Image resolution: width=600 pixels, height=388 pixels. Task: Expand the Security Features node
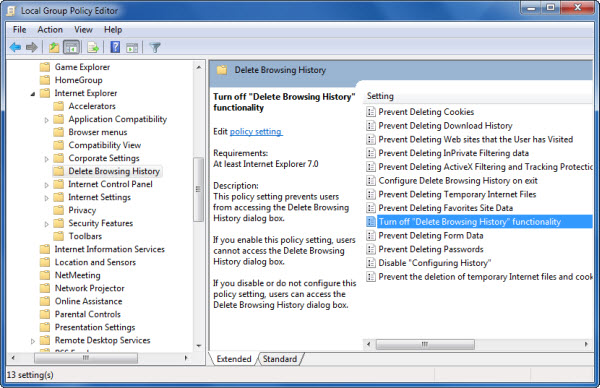(46, 224)
